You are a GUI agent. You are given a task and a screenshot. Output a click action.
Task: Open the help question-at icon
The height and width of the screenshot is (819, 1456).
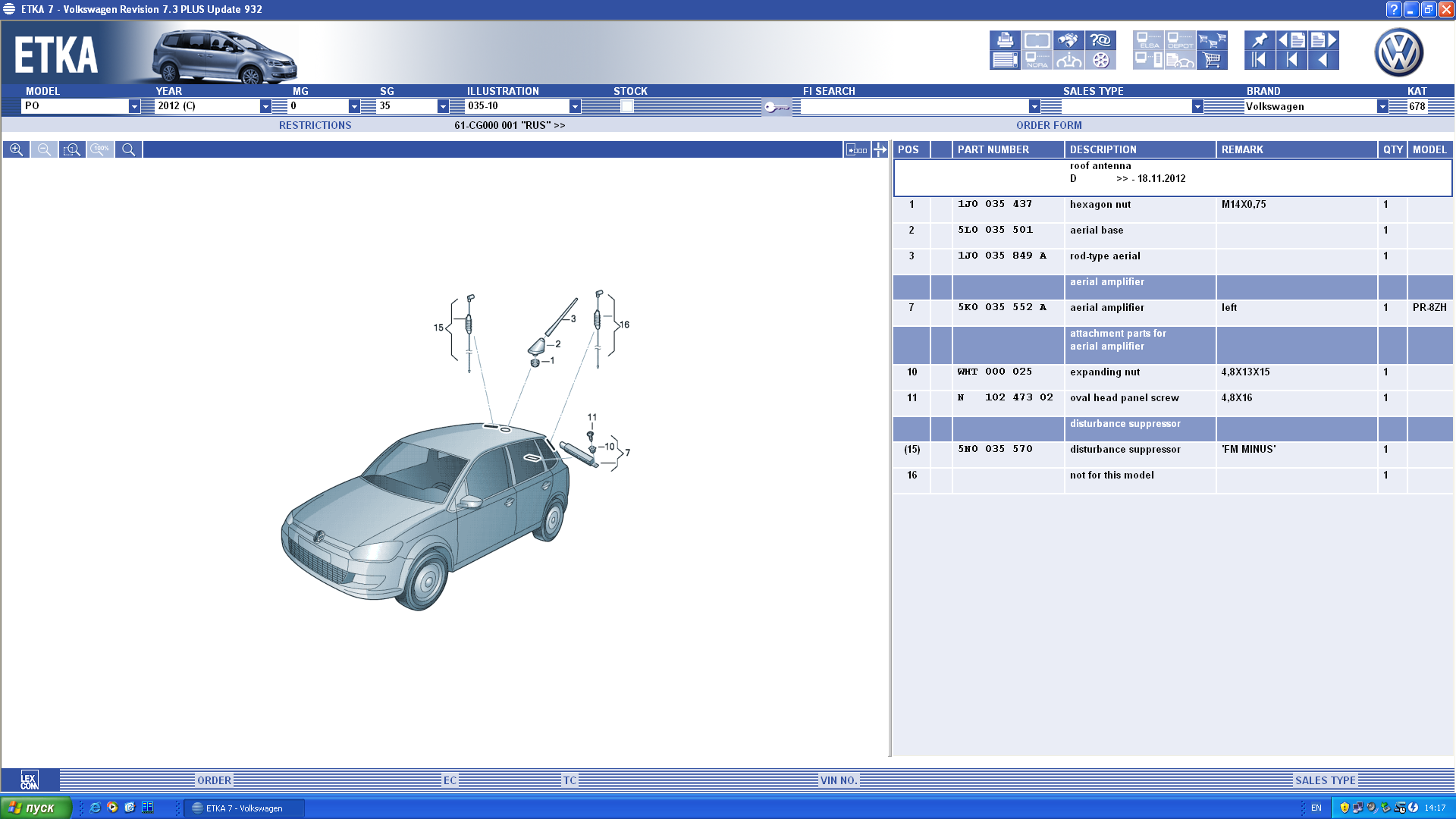coord(1100,40)
